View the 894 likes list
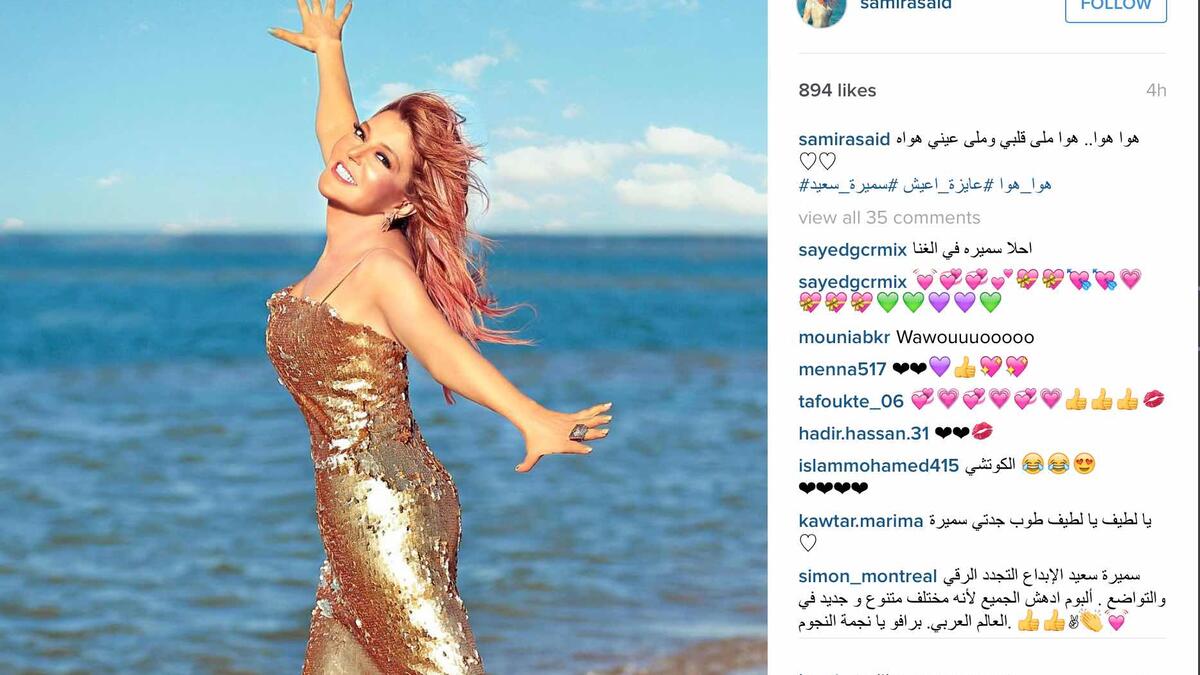The image size is (1200, 675). pyautogui.click(x=837, y=90)
